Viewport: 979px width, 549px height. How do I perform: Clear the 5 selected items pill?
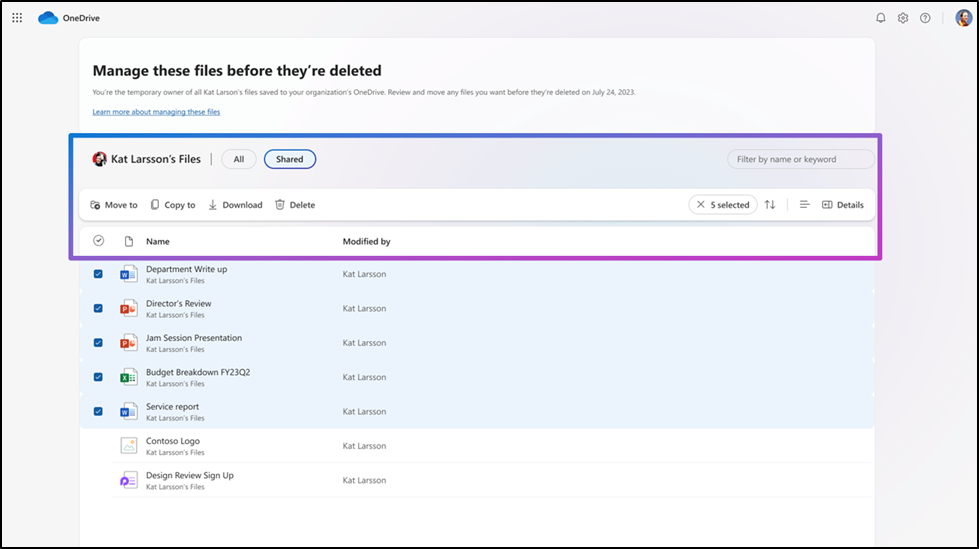[702, 205]
